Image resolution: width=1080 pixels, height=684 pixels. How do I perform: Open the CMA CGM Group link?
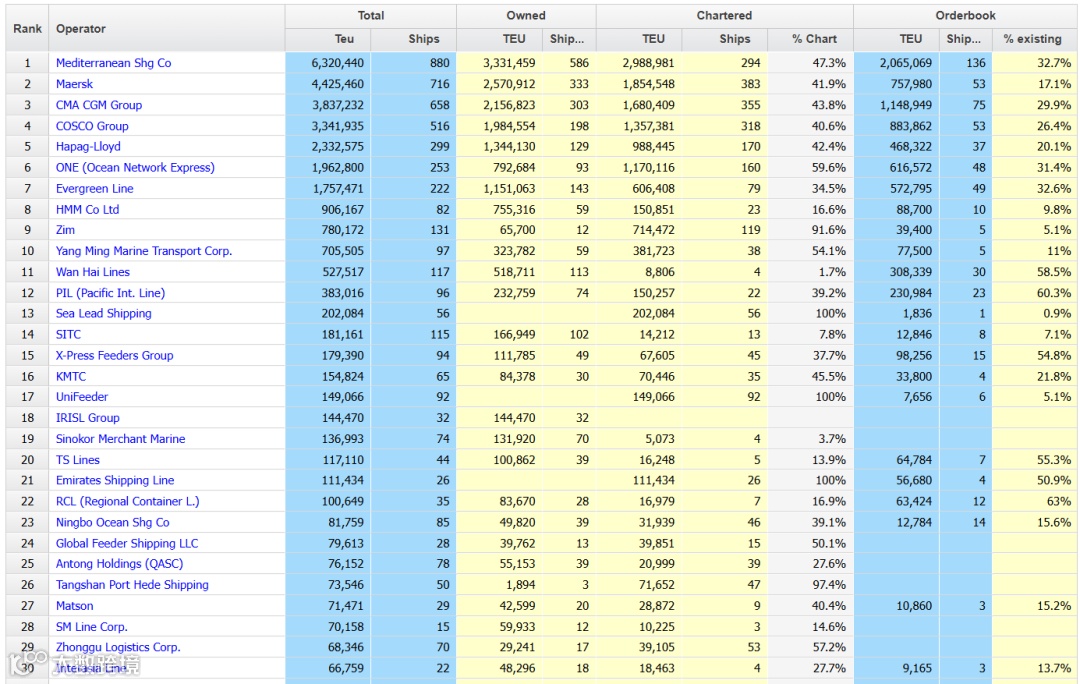pos(99,105)
